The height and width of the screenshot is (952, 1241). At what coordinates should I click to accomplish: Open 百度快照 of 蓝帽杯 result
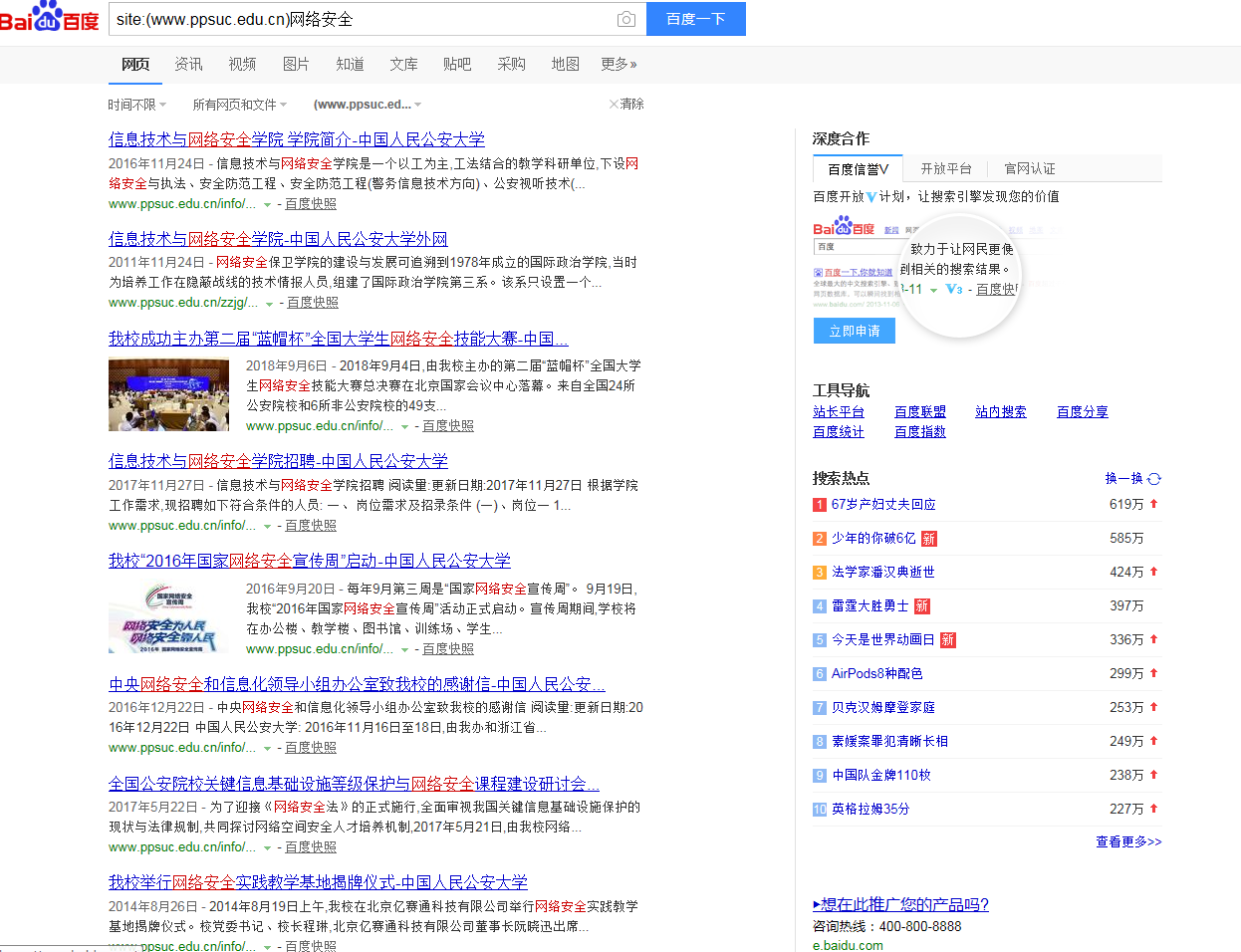448,426
